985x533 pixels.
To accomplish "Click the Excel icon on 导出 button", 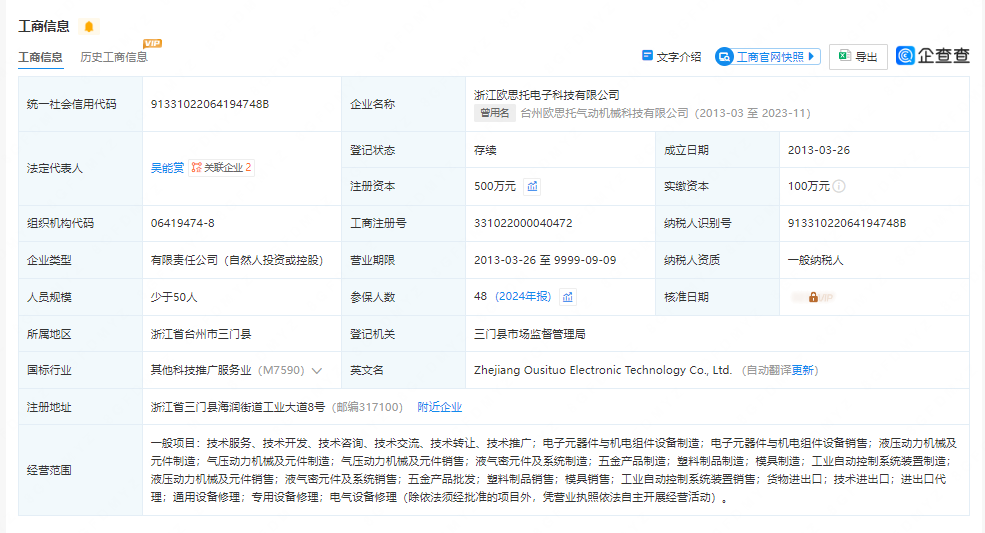I will pyautogui.click(x=844, y=56).
